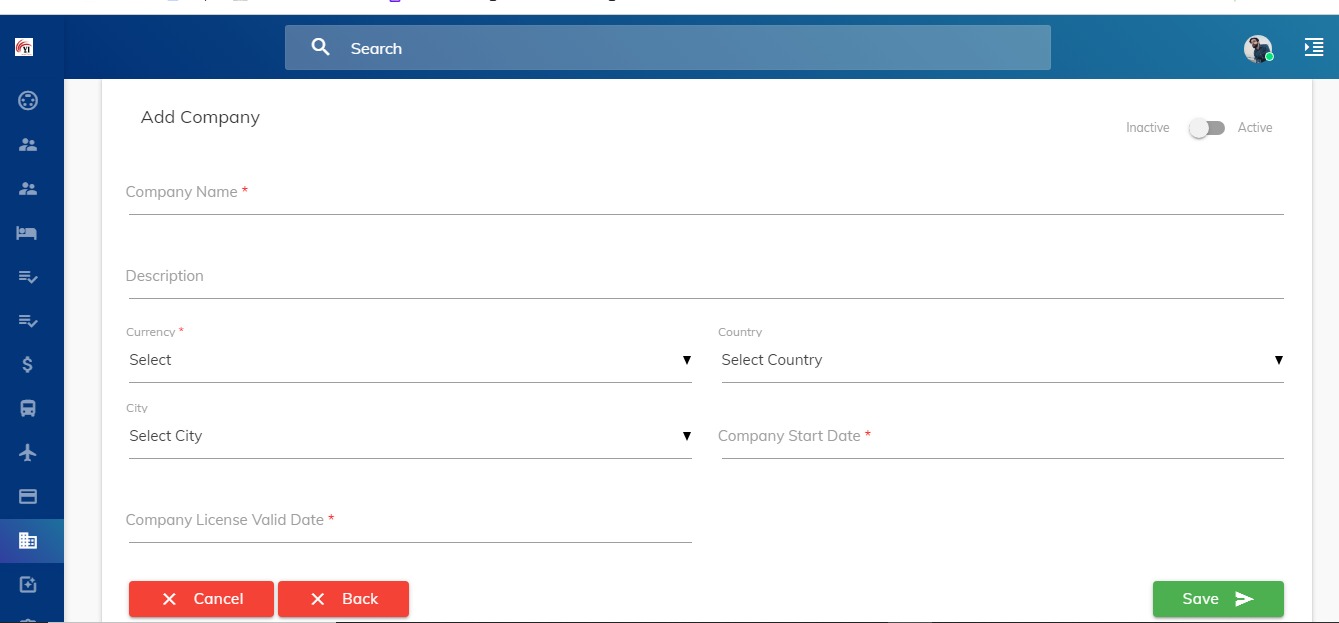Select the airplane flights sidebar icon

28,452
